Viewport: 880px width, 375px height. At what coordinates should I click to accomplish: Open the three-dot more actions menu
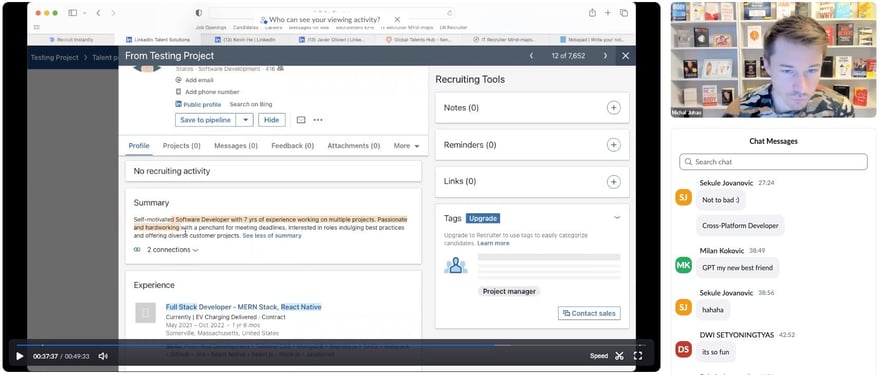tap(318, 120)
